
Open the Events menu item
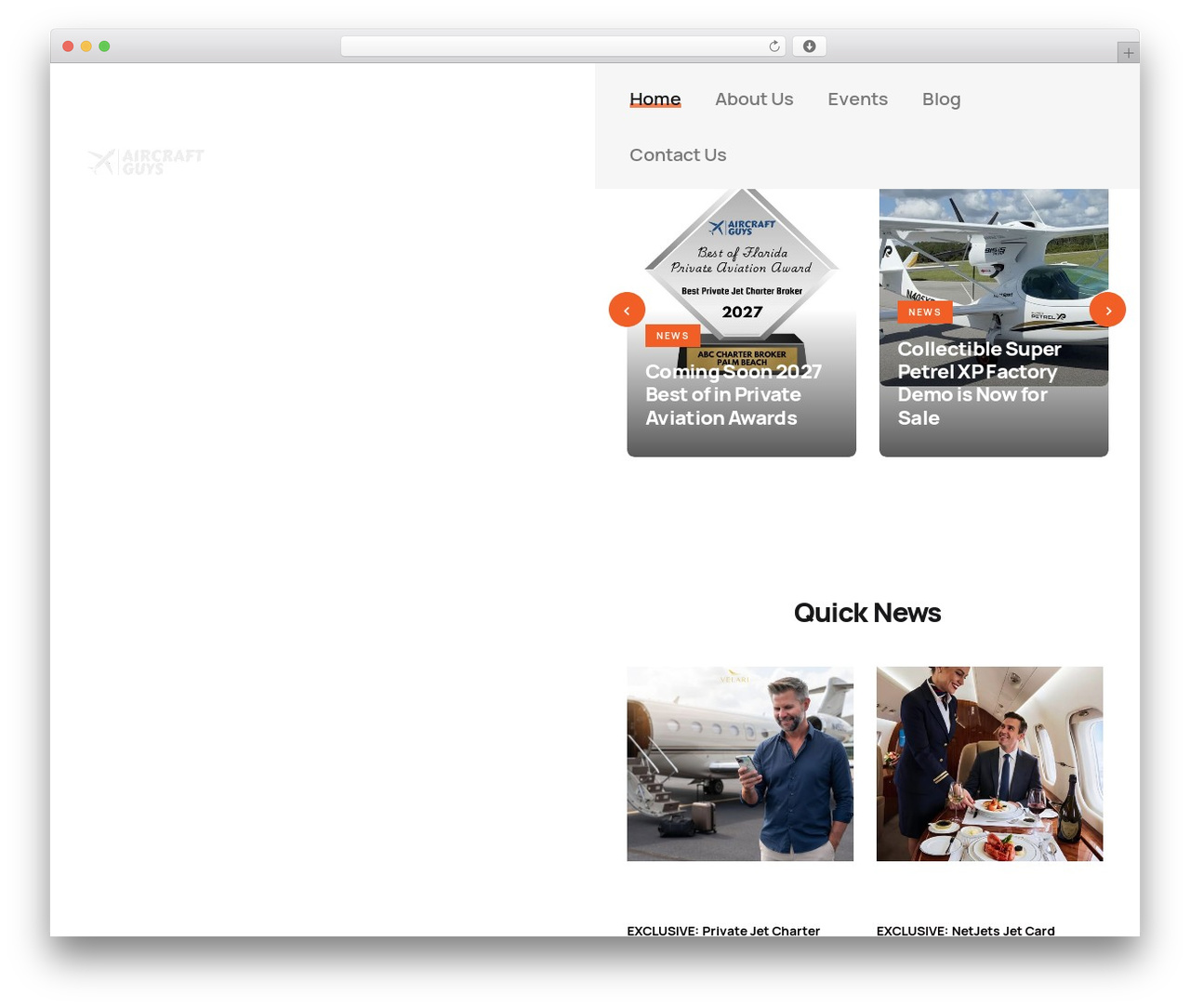(857, 99)
